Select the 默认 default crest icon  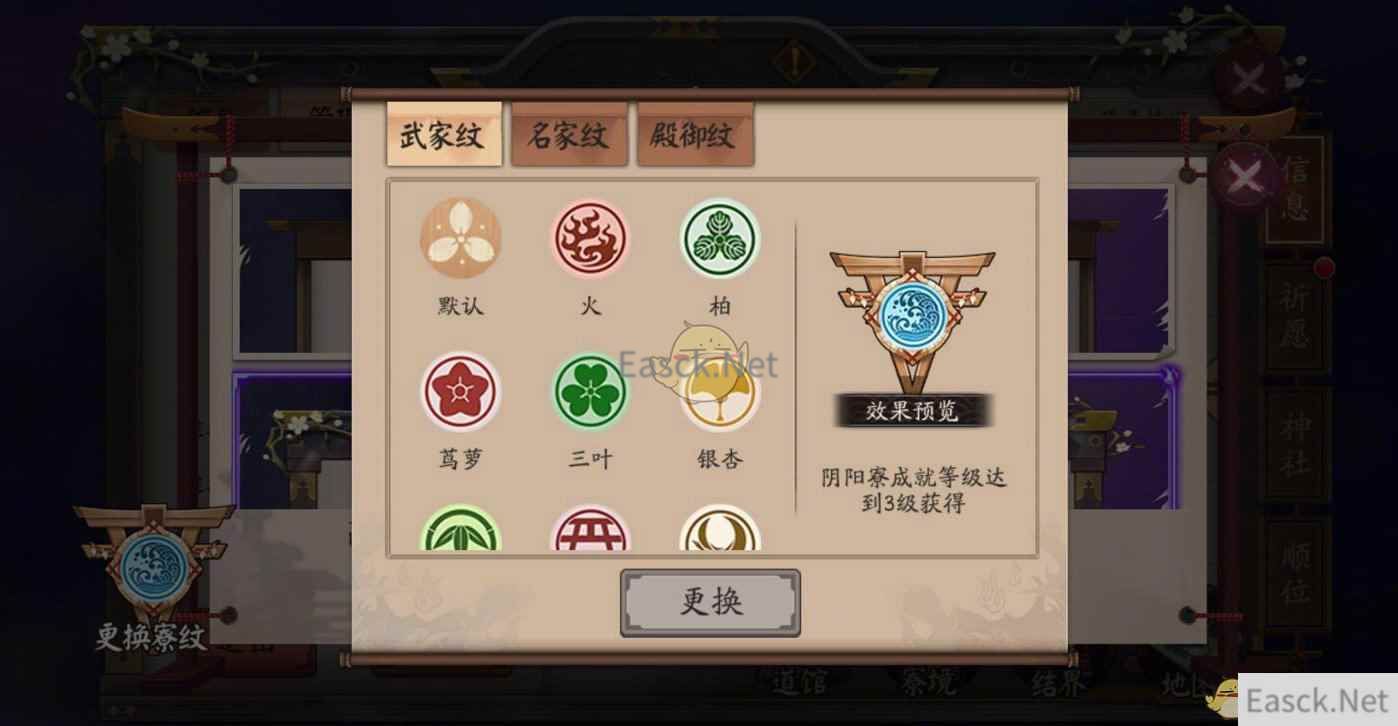point(460,237)
